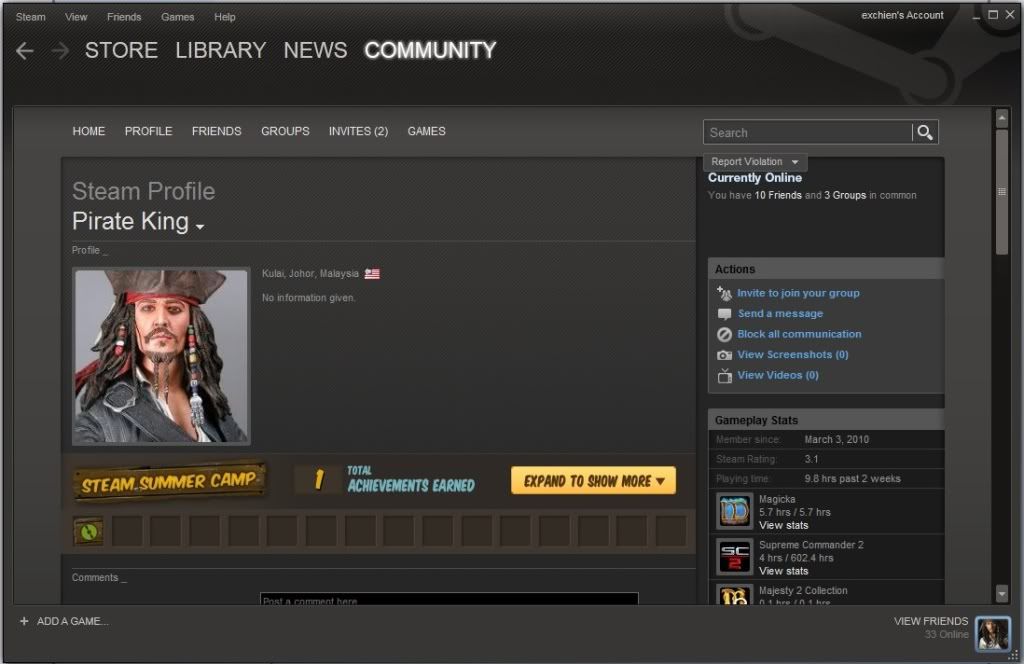1024x664 pixels.
Task: Switch to the LIBRARY tab
Action: [220, 51]
